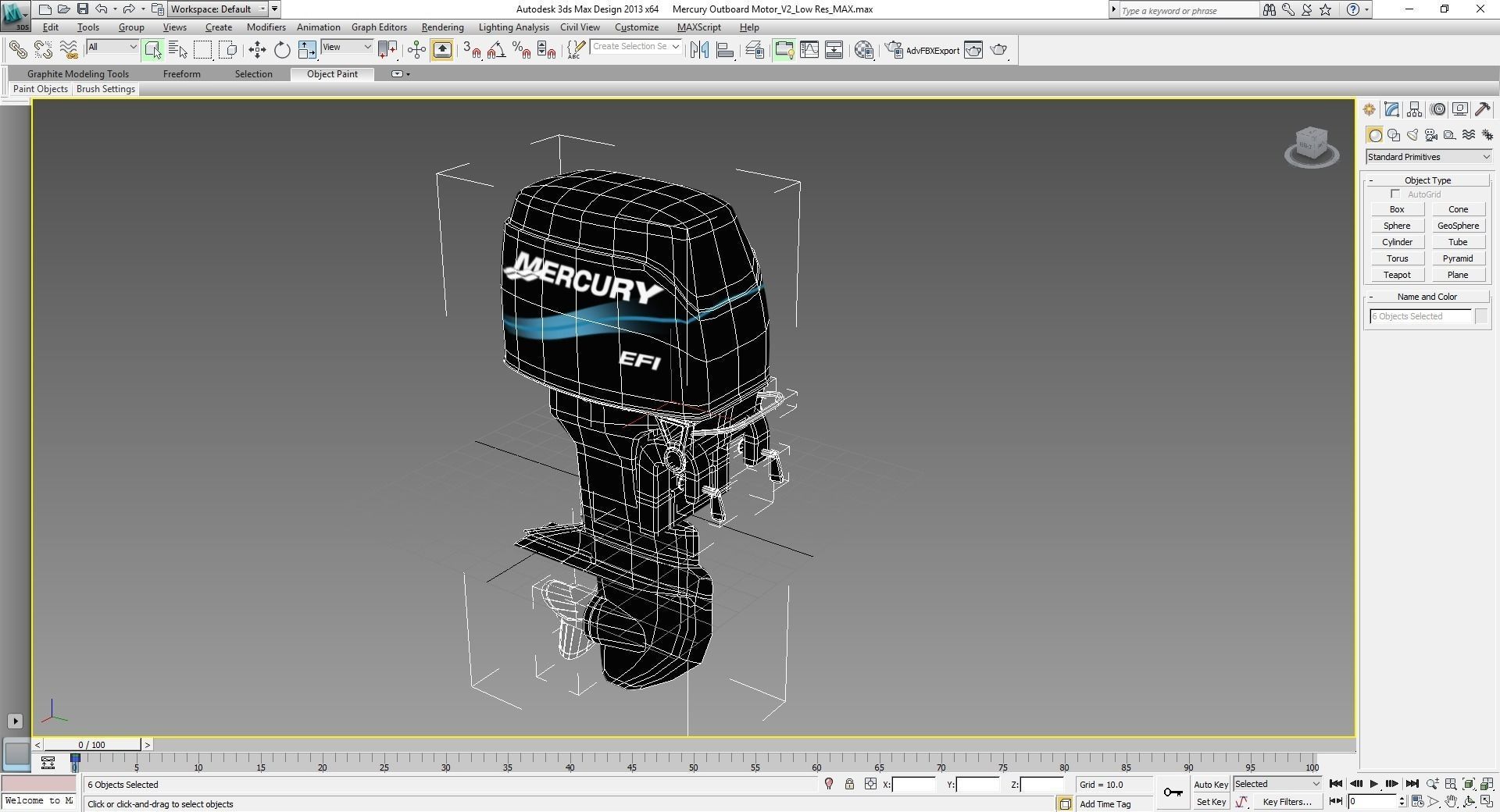Open the reference coordinate system View dropdown
The height and width of the screenshot is (812, 1500).
coord(347,47)
